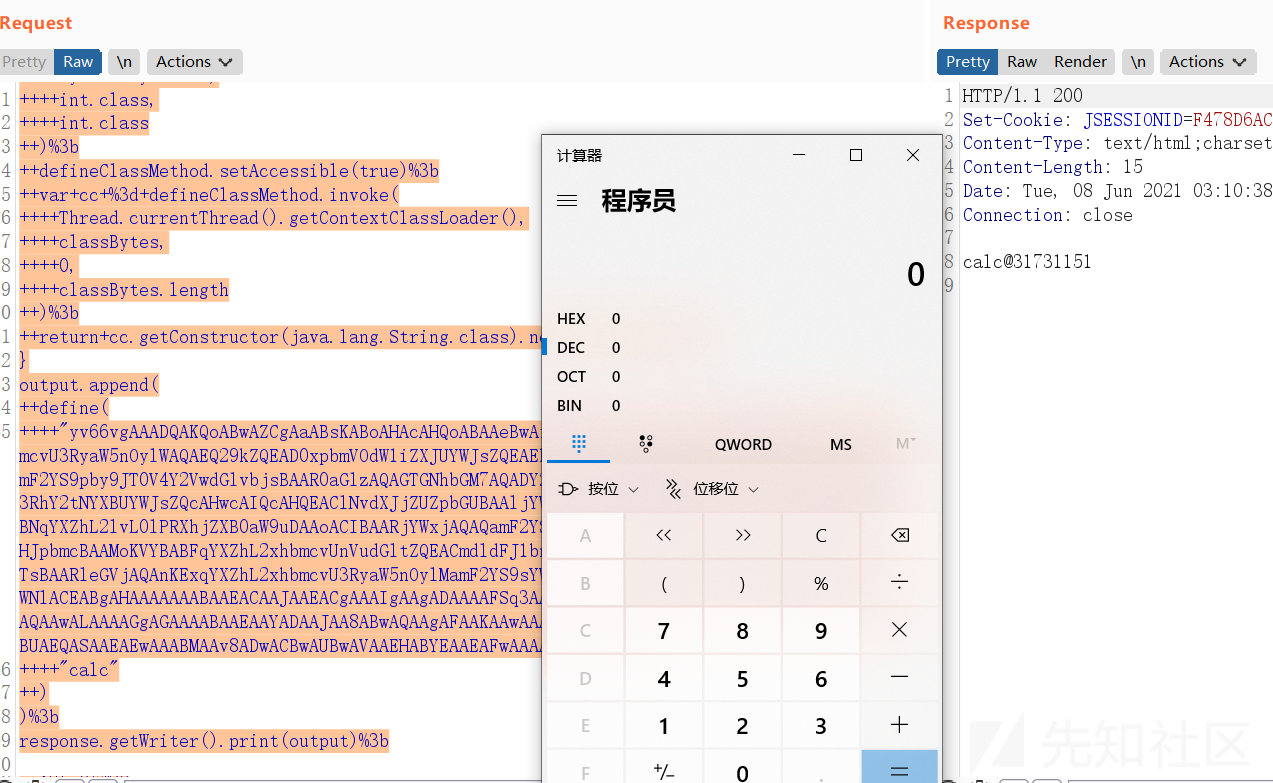
Task: Click the right shift >> key
Action: click(x=742, y=535)
